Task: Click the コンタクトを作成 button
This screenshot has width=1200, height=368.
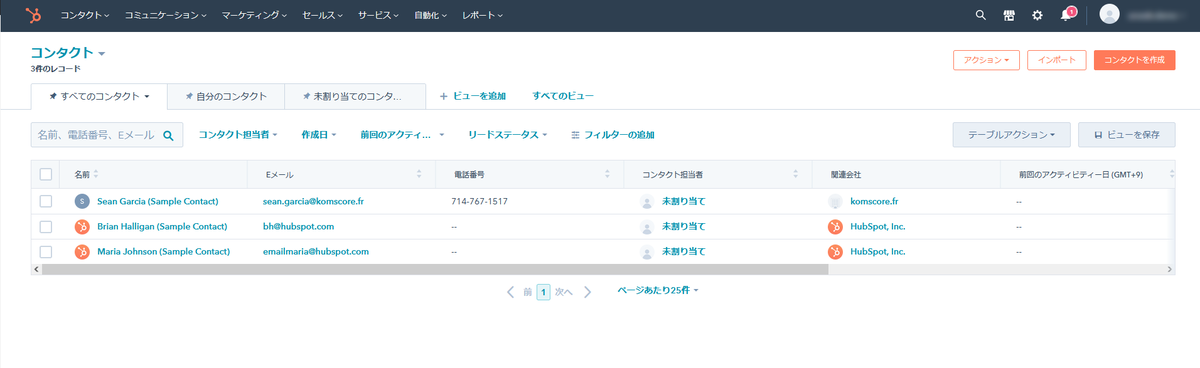Action: point(1134,60)
